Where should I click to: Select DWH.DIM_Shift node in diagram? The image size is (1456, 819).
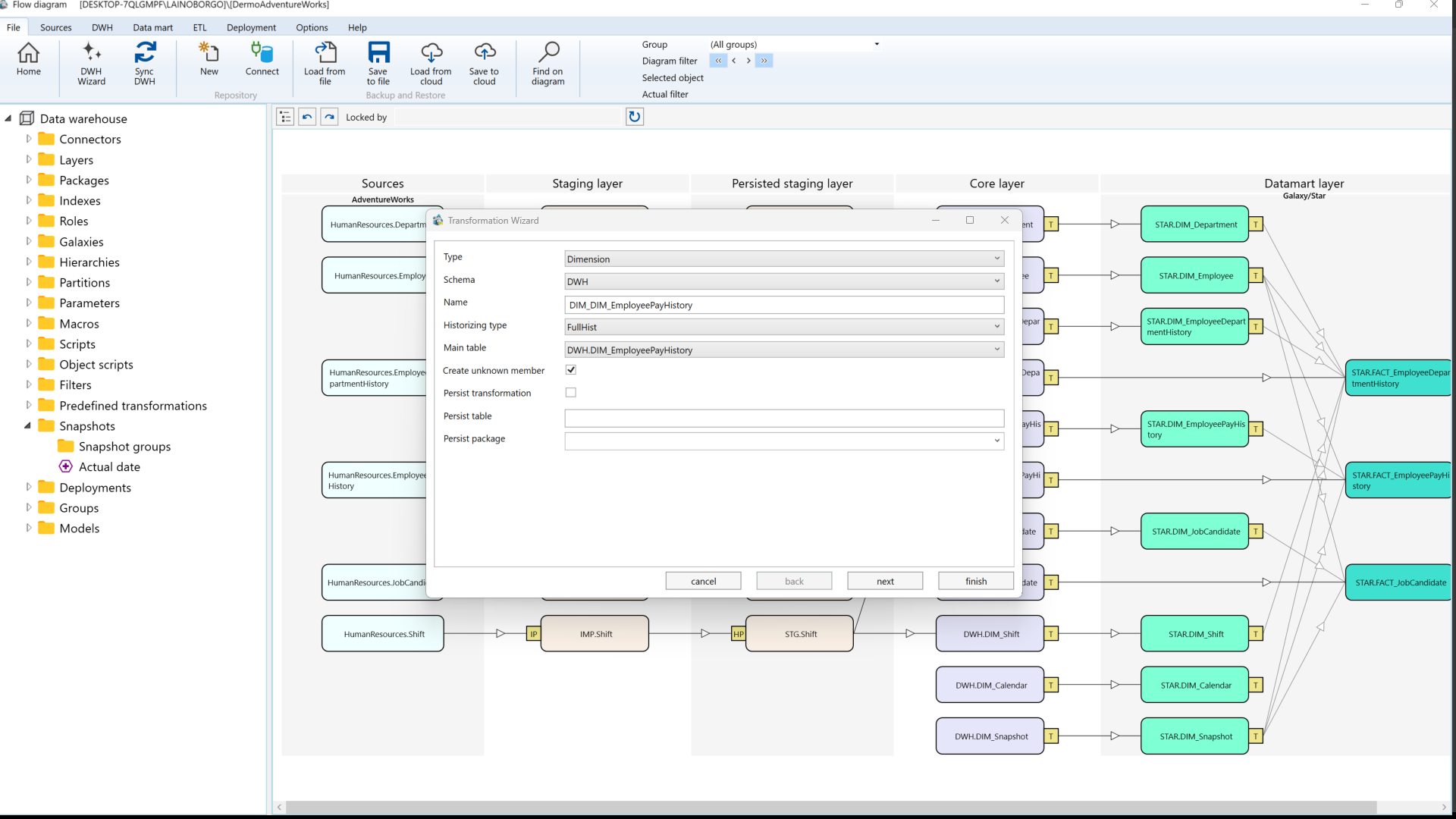tap(990, 634)
